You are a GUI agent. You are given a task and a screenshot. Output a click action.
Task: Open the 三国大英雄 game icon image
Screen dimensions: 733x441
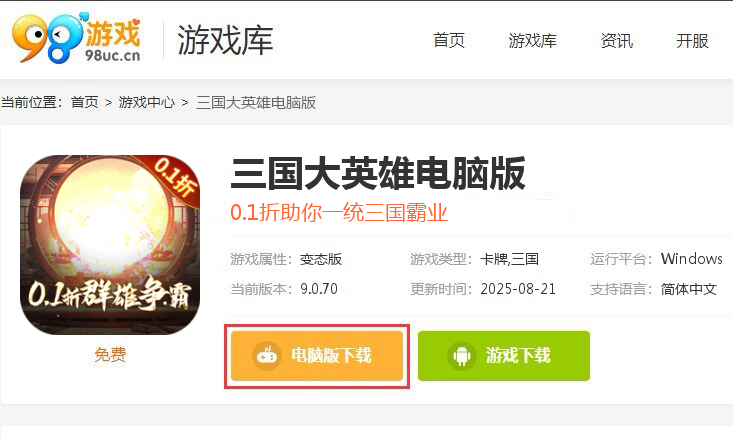click(x=110, y=245)
